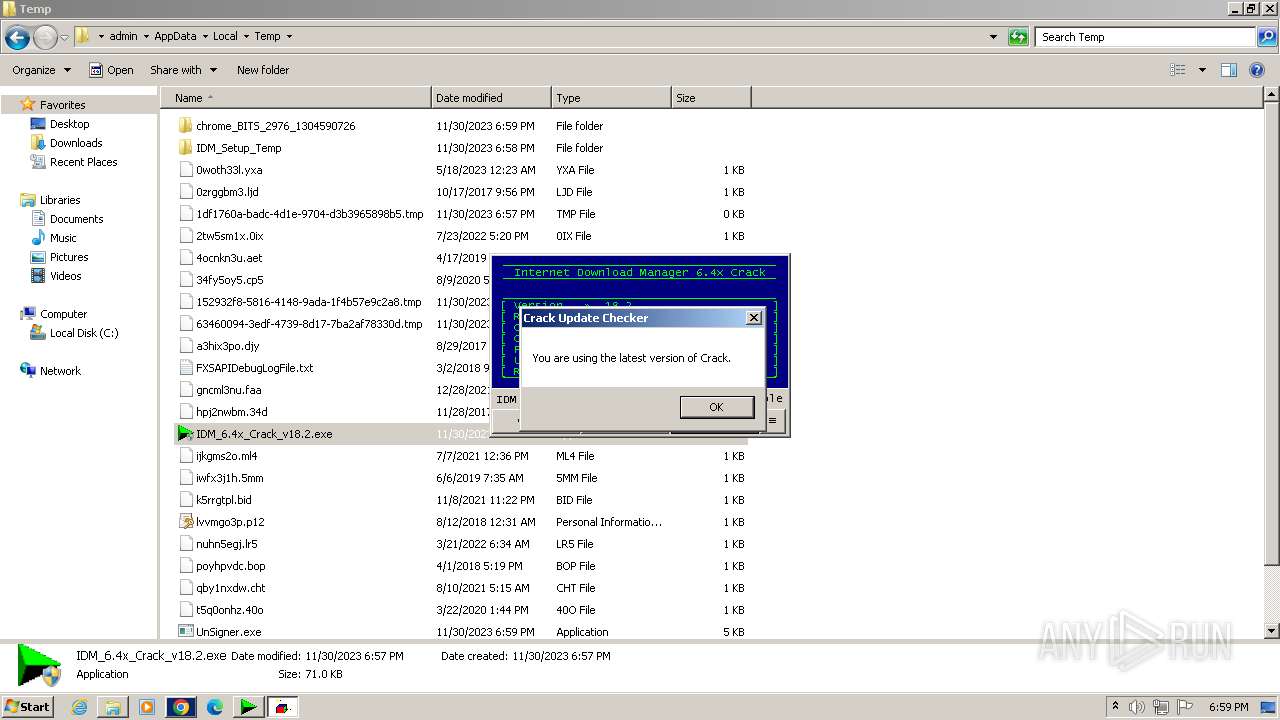
Task: Click the network icon in system tray
Action: [1160, 707]
